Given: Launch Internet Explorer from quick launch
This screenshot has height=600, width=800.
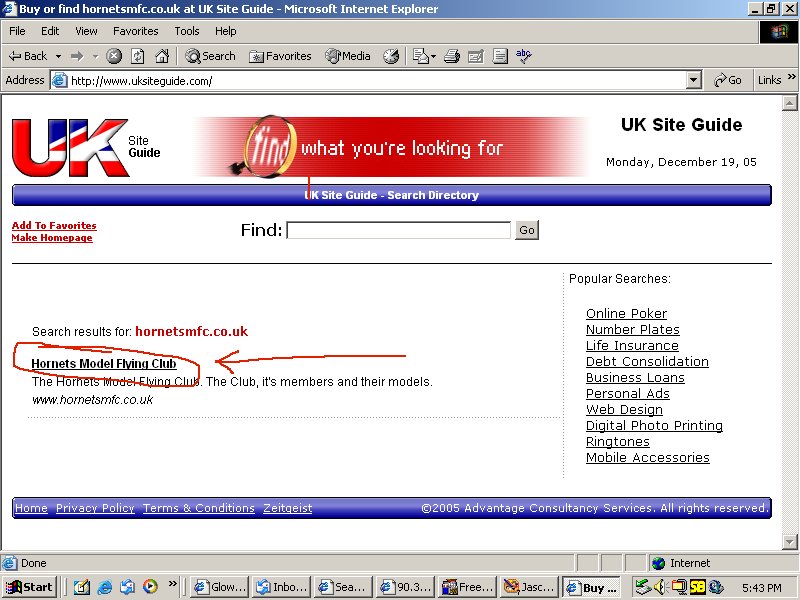Looking at the screenshot, I should coord(105,587).
